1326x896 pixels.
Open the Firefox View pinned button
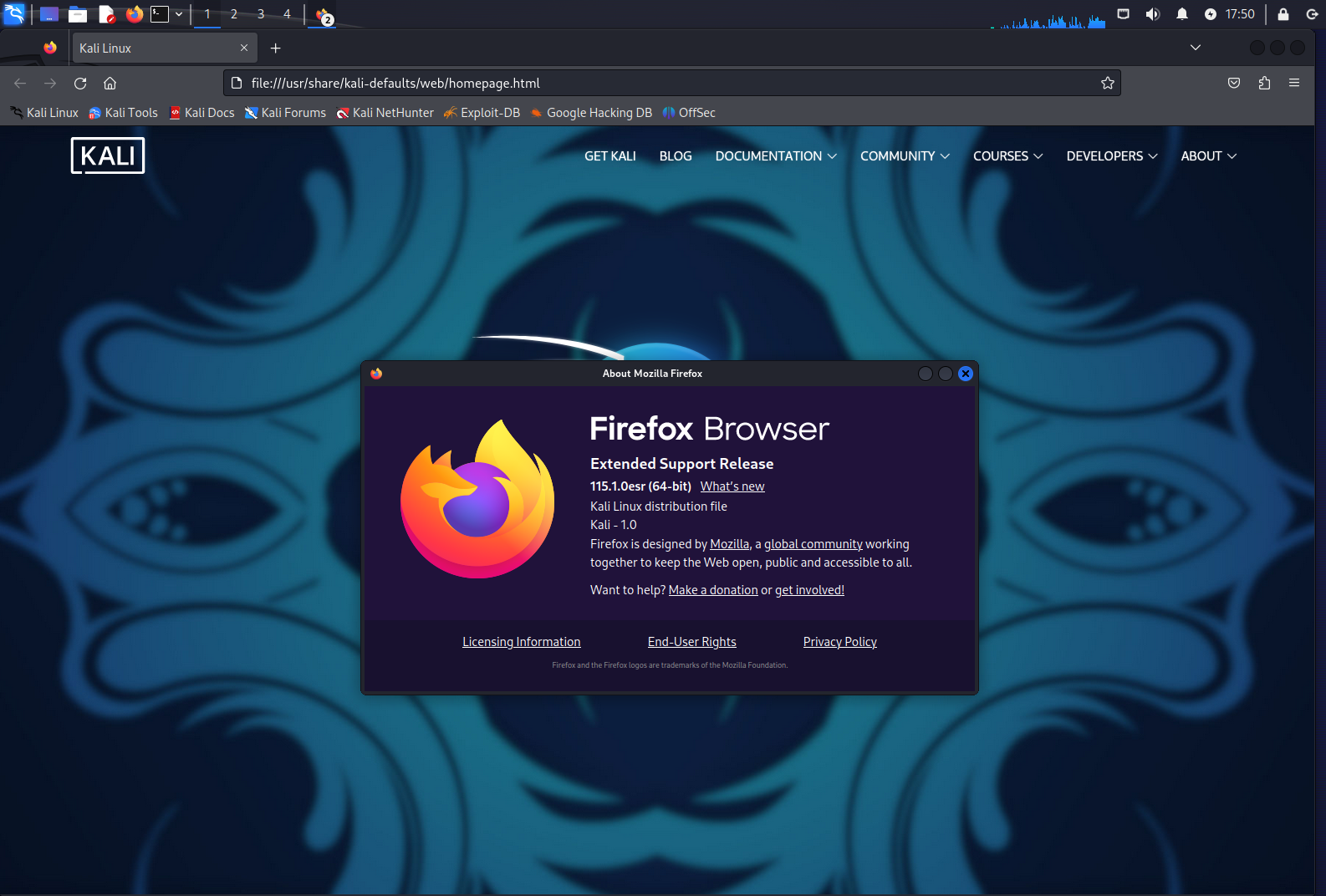tap(50, 48)
